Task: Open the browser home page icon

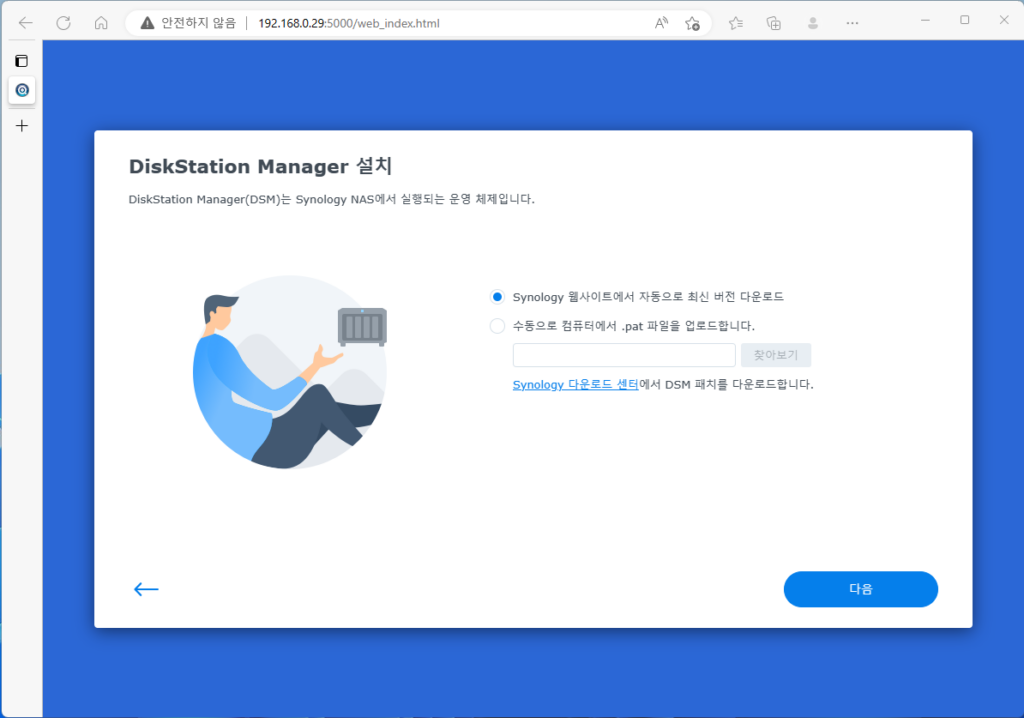Action: click(x=101, y=23)
